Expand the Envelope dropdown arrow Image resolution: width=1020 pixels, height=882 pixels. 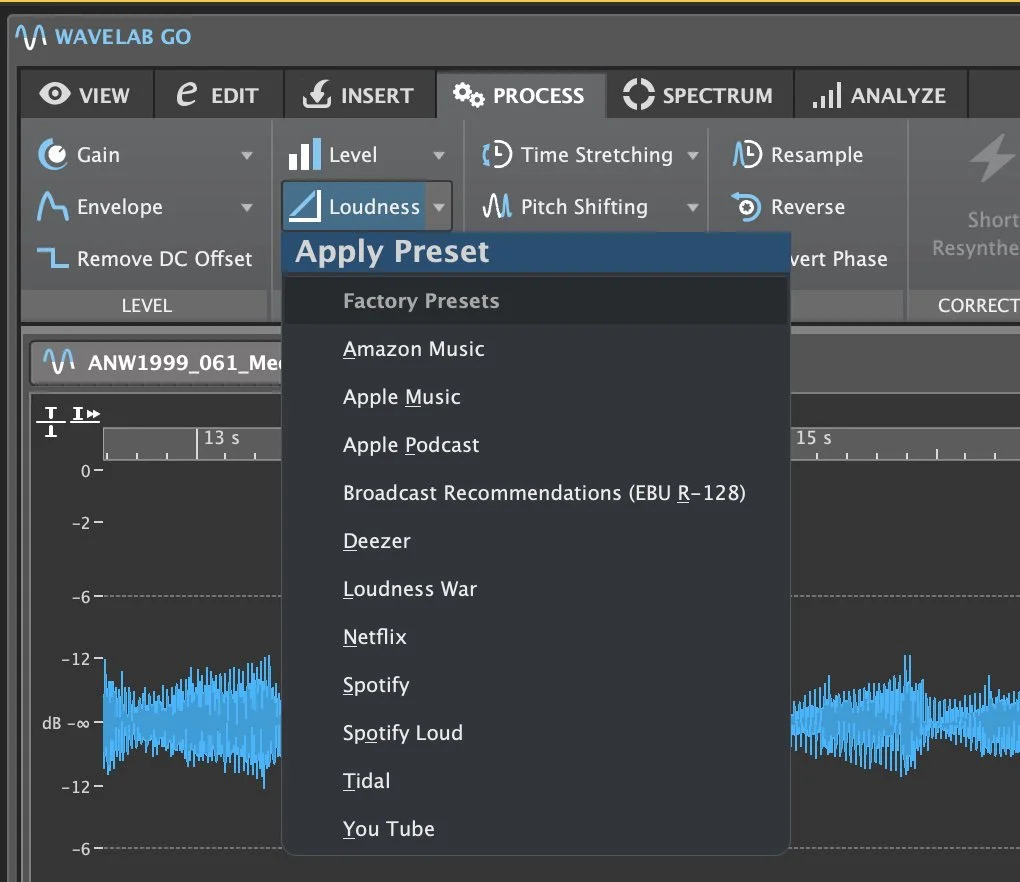[247, 207]
